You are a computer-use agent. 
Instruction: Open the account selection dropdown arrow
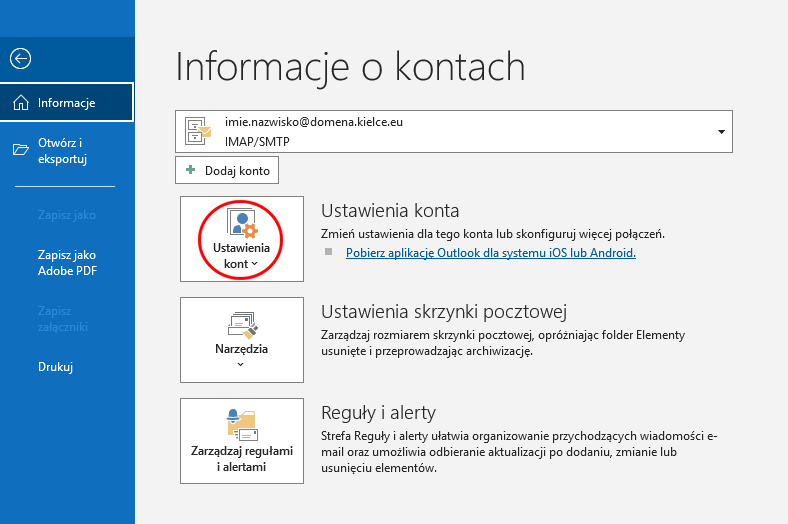[721, 132]
